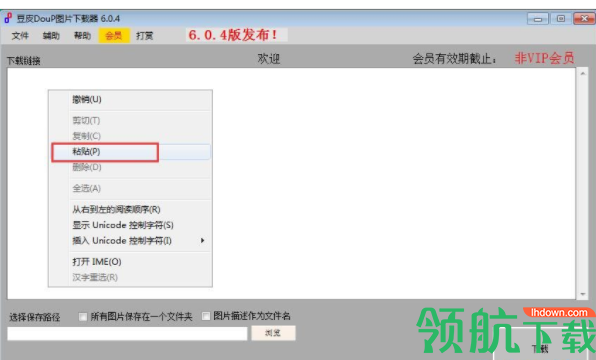Click the scrollbar down arrow
Viewport: 596px width, 360px height.
[583, 294]
